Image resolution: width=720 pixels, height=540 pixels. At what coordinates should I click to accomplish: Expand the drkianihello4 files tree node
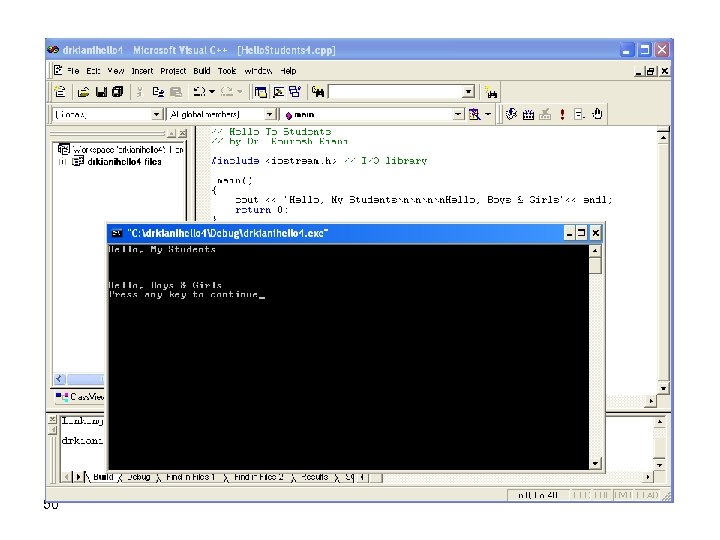pos(62,162)
